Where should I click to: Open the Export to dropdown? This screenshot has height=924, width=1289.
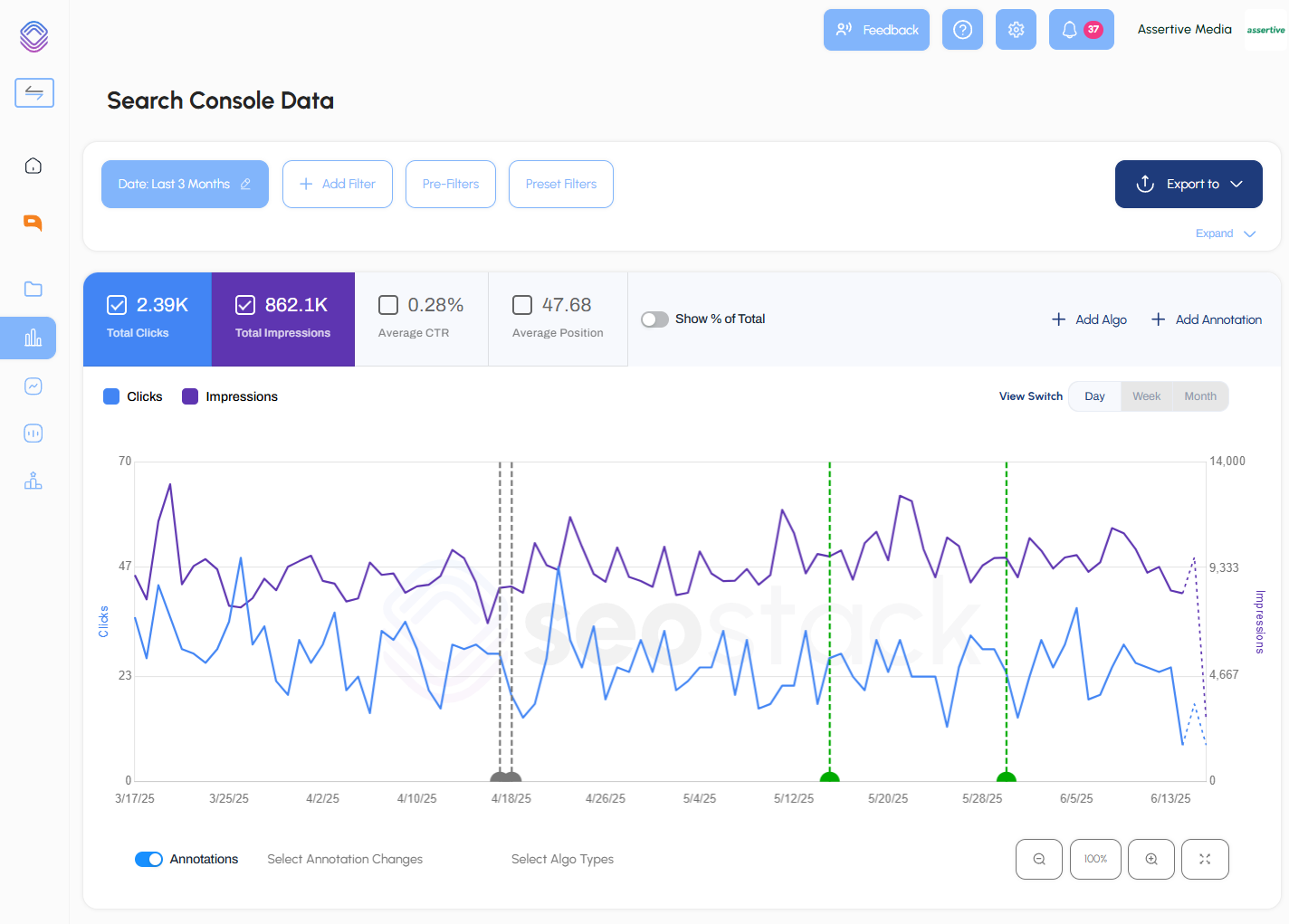click(x=1189, y=184)
